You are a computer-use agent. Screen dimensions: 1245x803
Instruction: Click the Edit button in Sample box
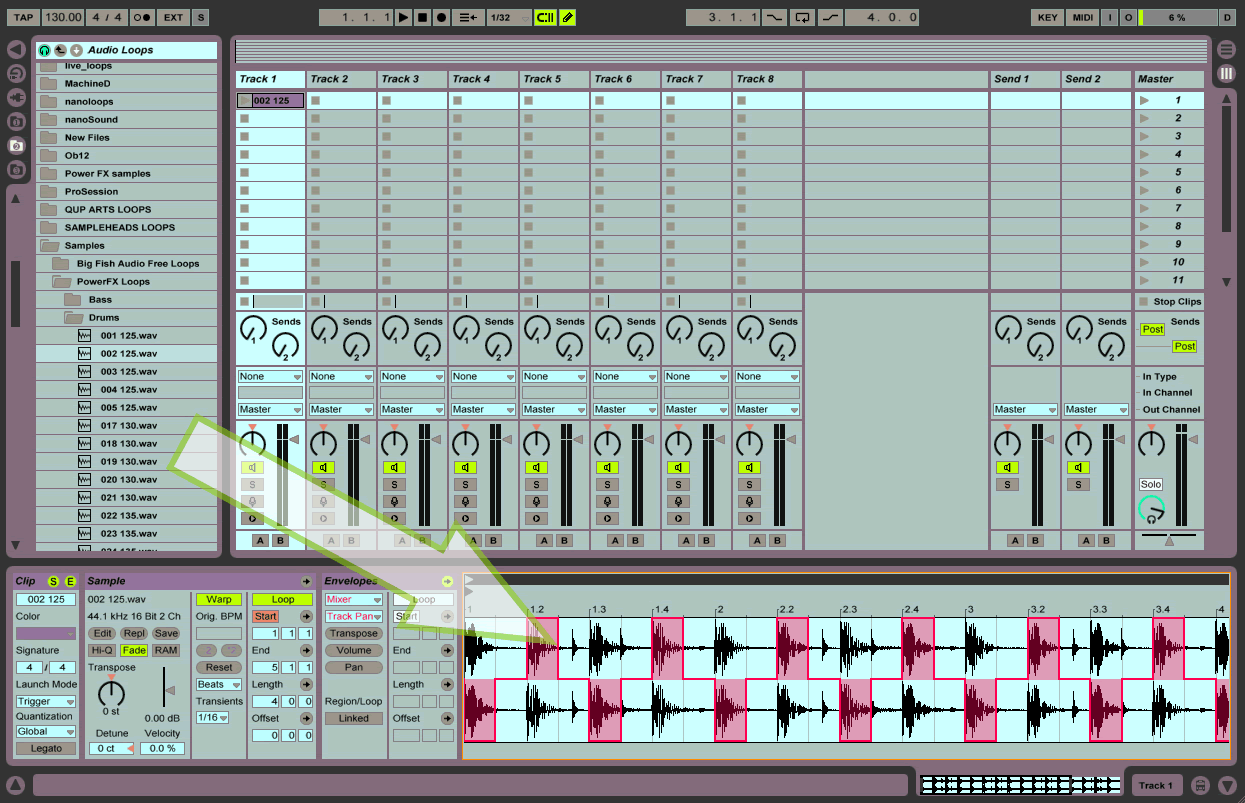point(102,633)
